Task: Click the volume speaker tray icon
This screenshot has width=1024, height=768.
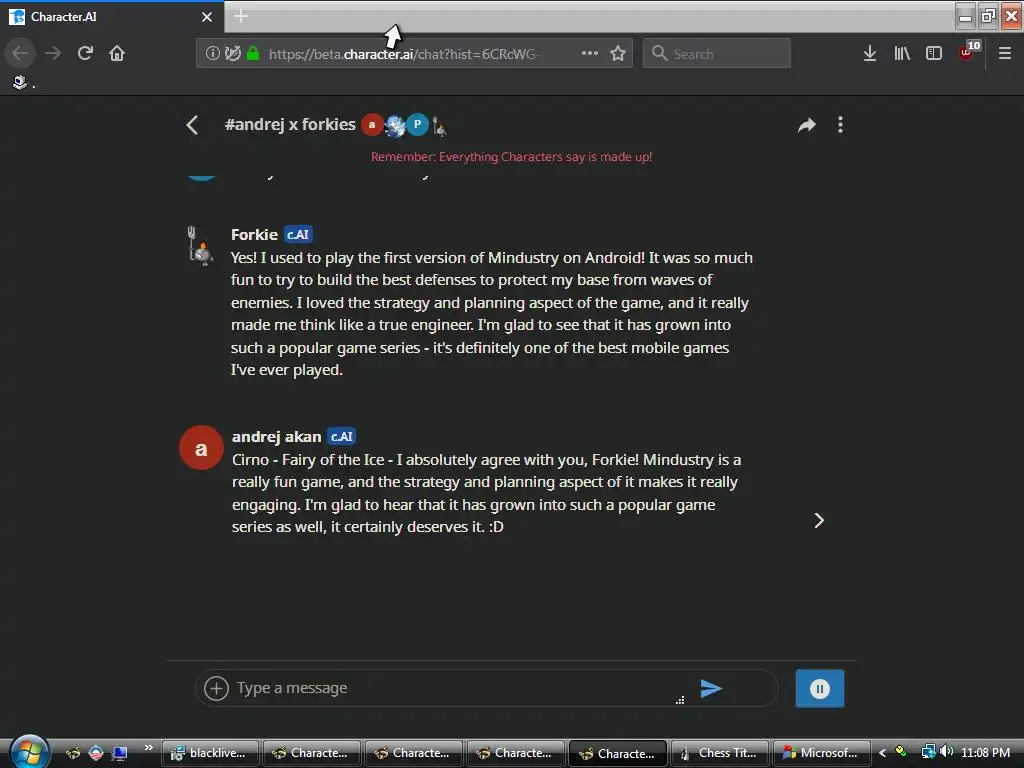Action: [x=946, y=752]
